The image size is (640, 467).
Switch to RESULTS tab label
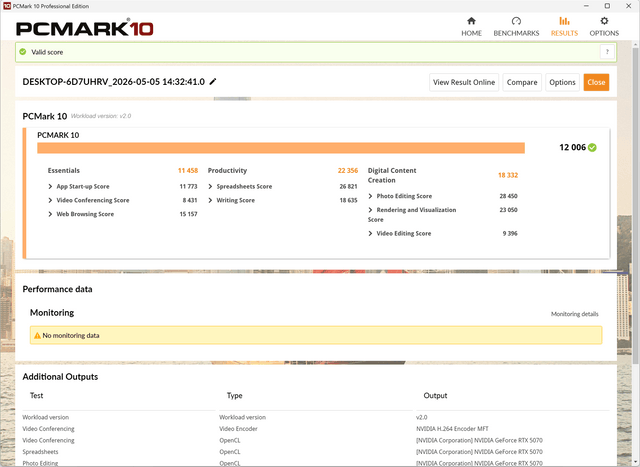[x=564, y=33]
